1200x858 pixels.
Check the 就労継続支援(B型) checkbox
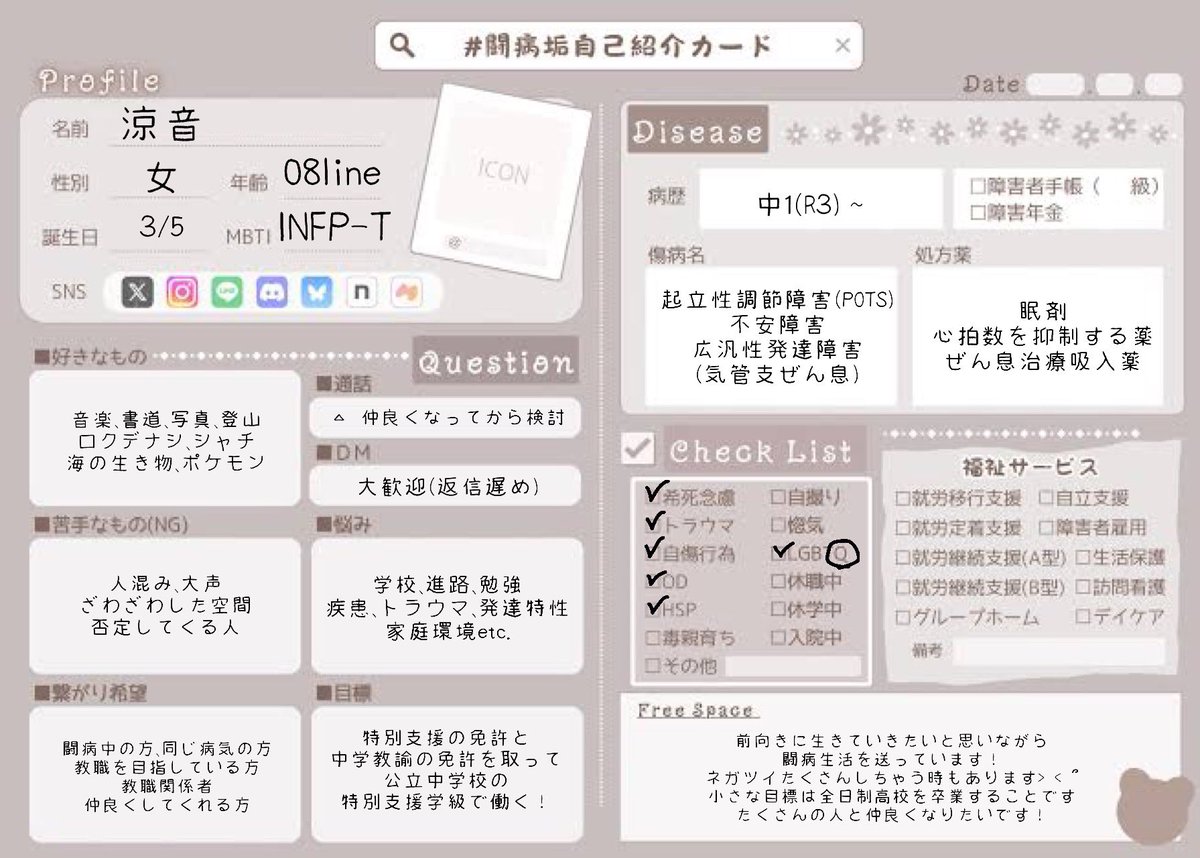coord(902,588)
